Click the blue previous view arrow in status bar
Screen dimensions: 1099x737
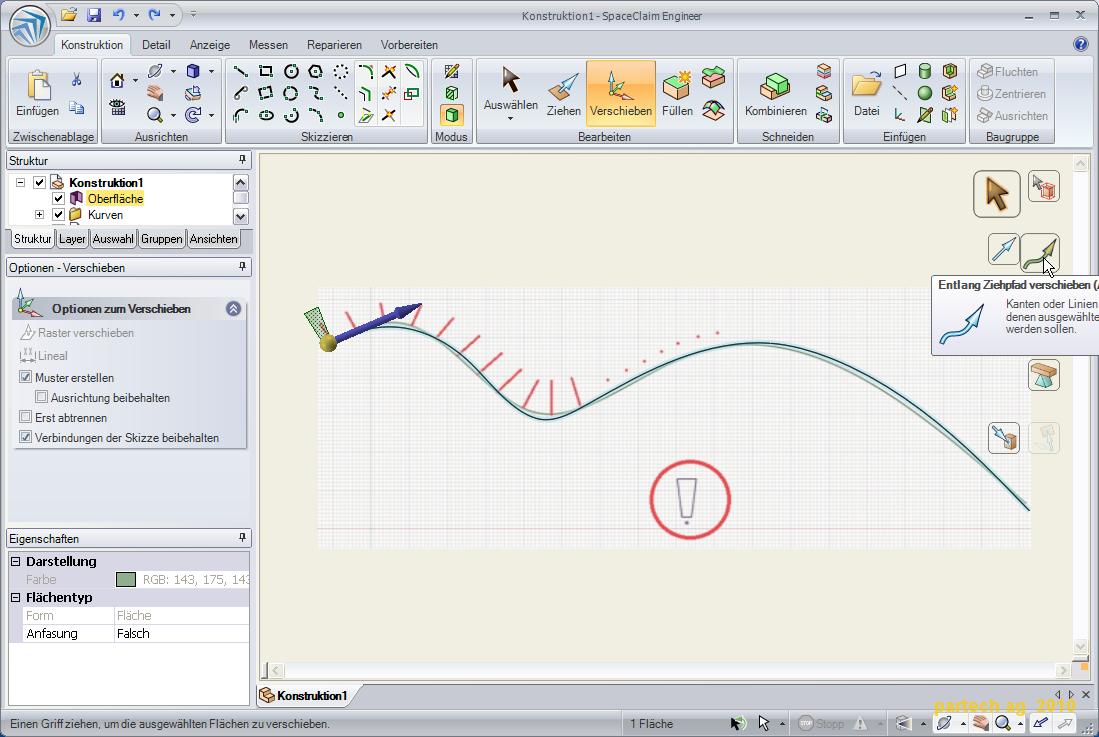pyautogui.click(x=1039, y=723)
